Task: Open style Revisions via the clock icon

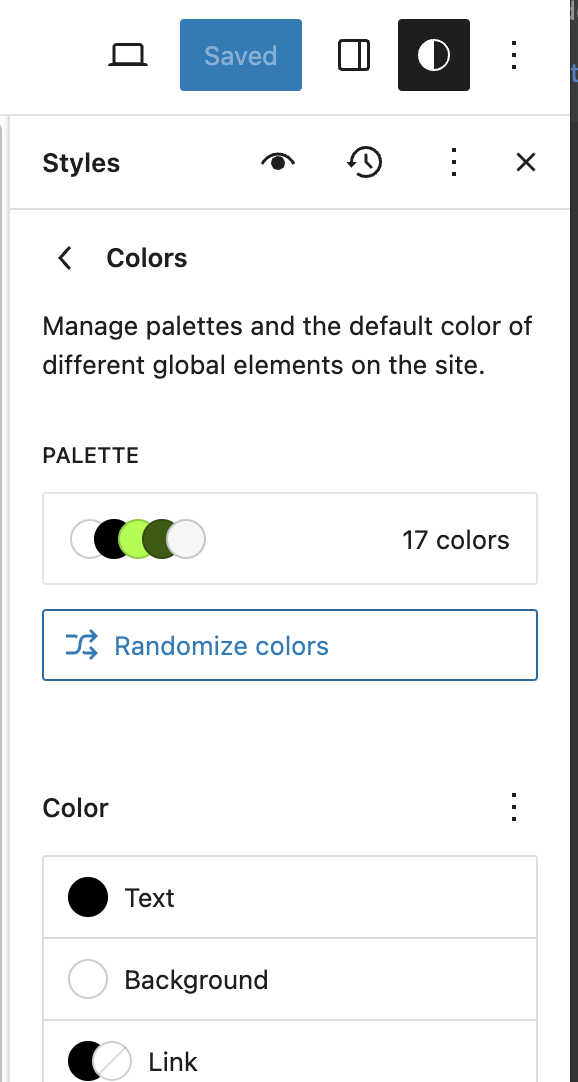Action: pyautogui.click(x=364, y=161)
